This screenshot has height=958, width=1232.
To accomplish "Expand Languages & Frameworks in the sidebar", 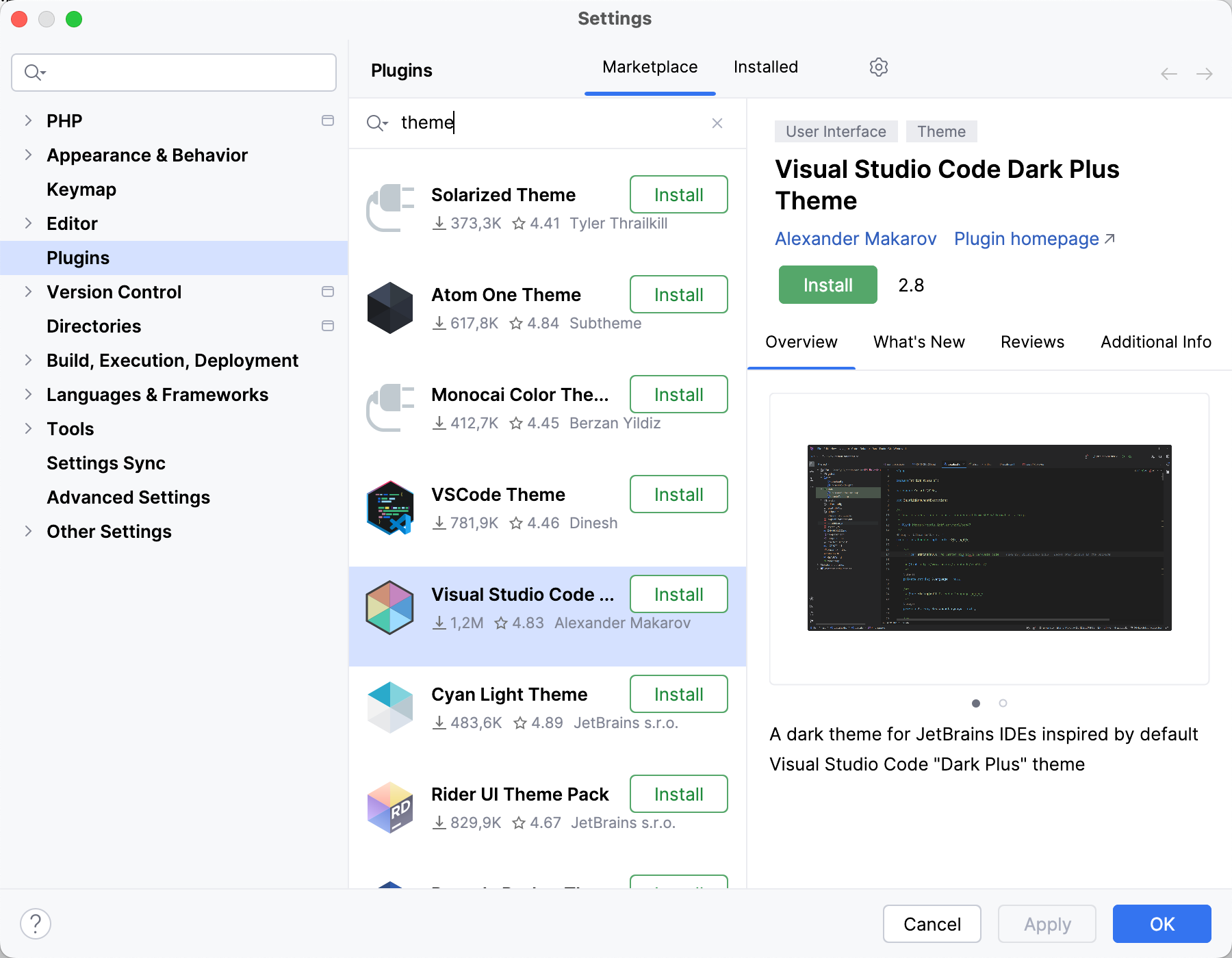I will (28, 394).
